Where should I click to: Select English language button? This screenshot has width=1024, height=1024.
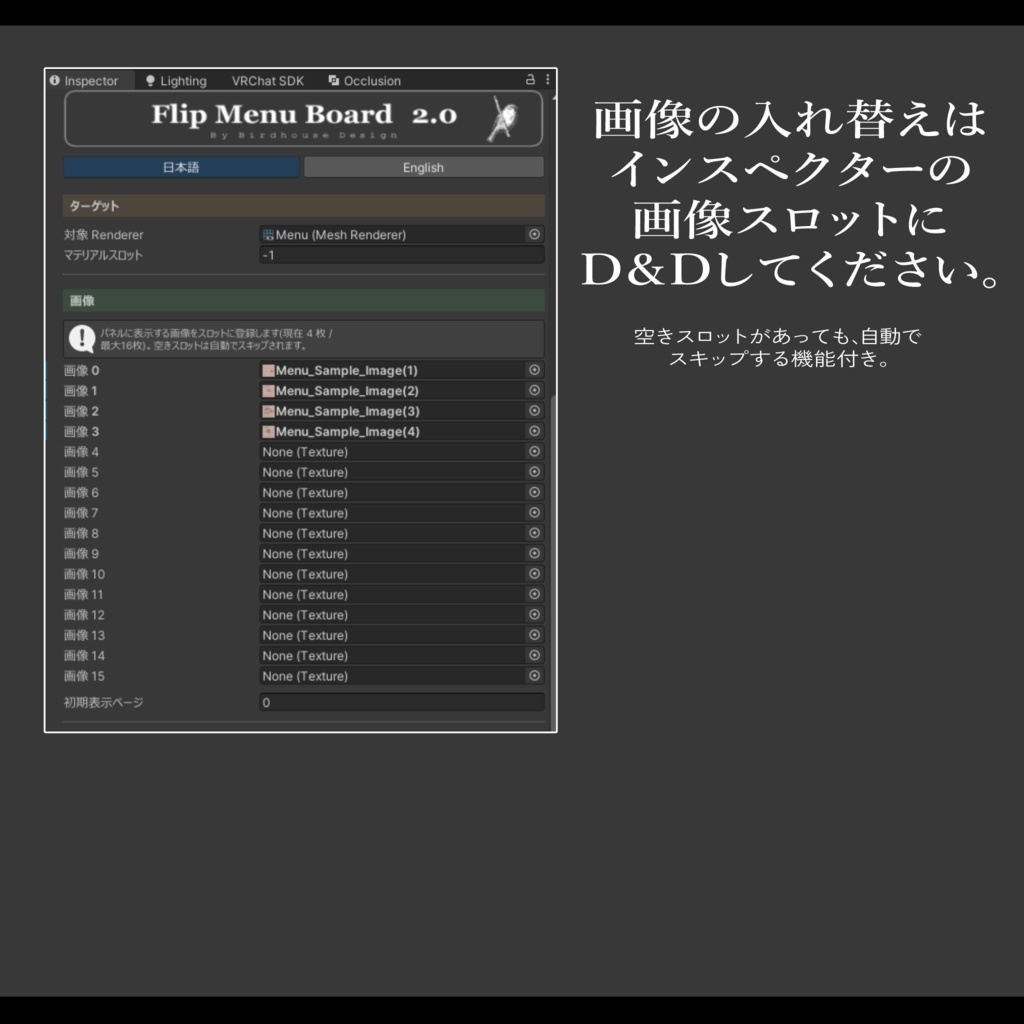click(x=423, y=167)
